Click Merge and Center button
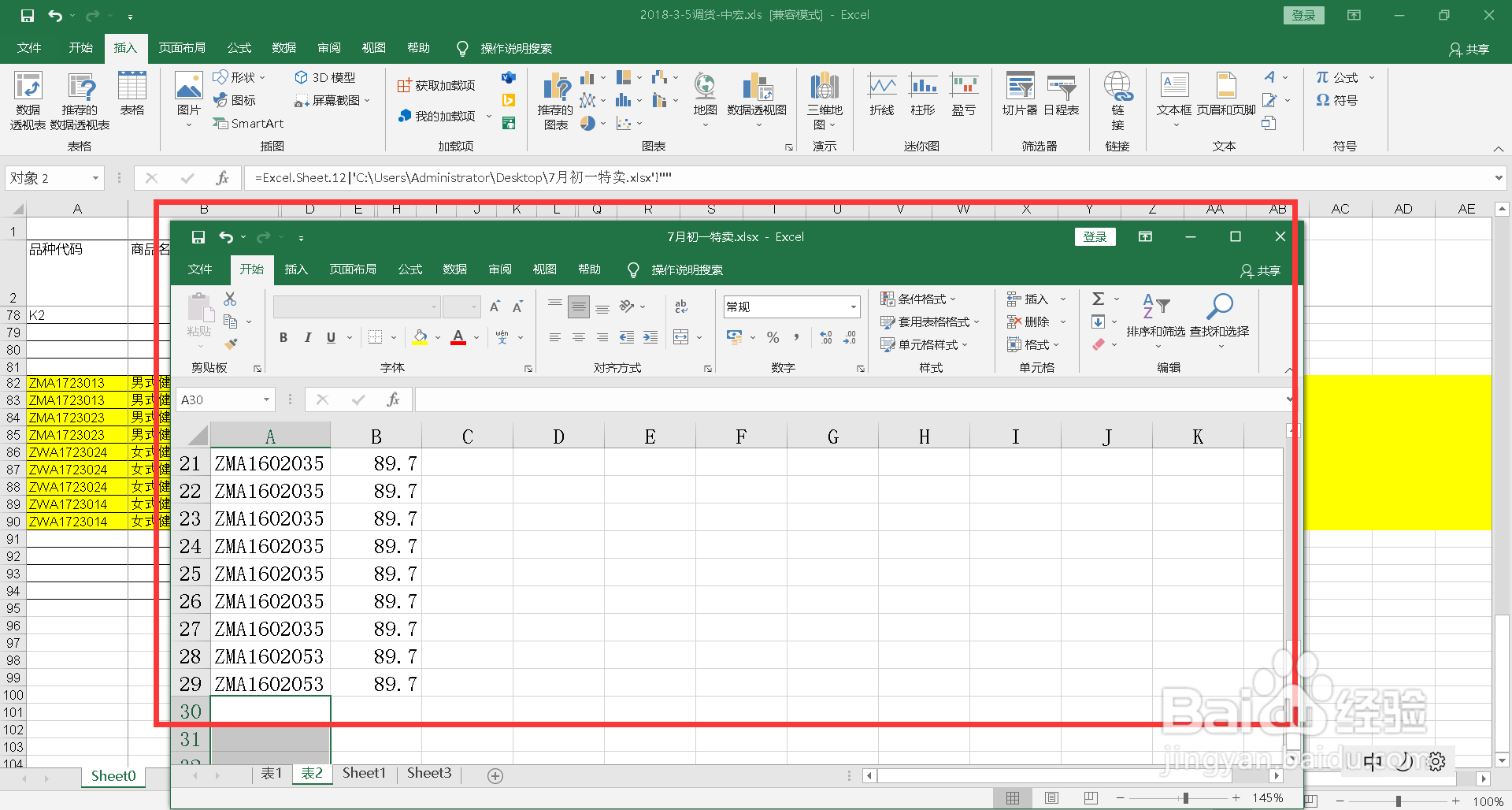 pyautogui.click(x=681, y=337)
